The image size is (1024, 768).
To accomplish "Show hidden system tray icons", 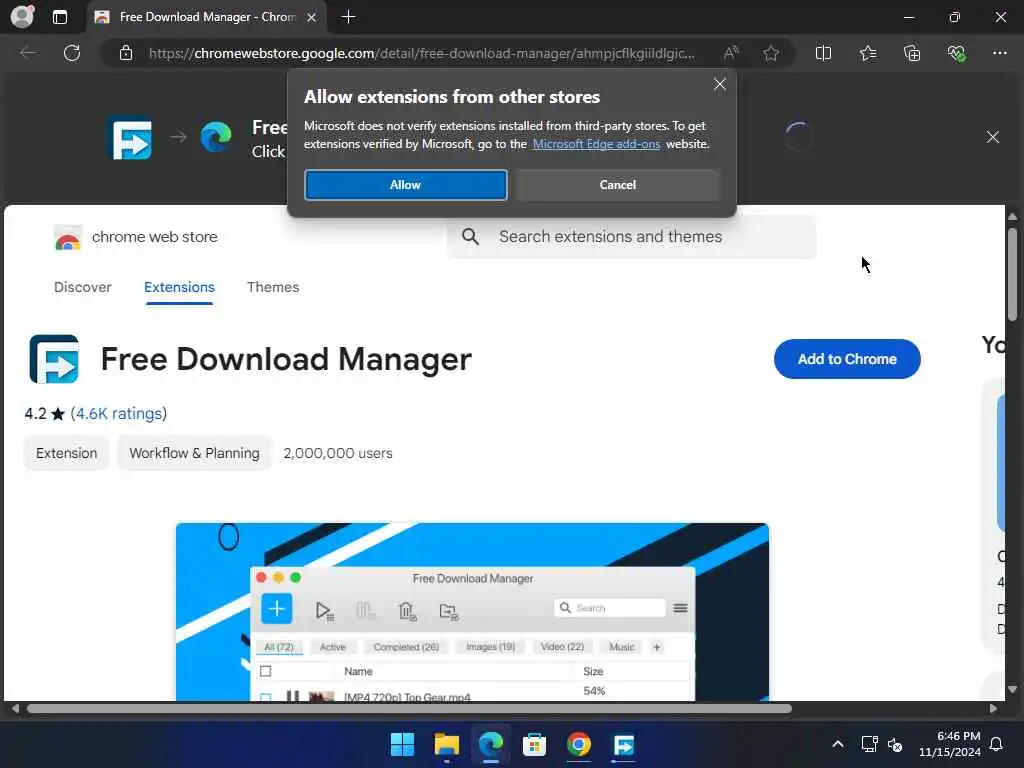I will click(x=837, y=744).
